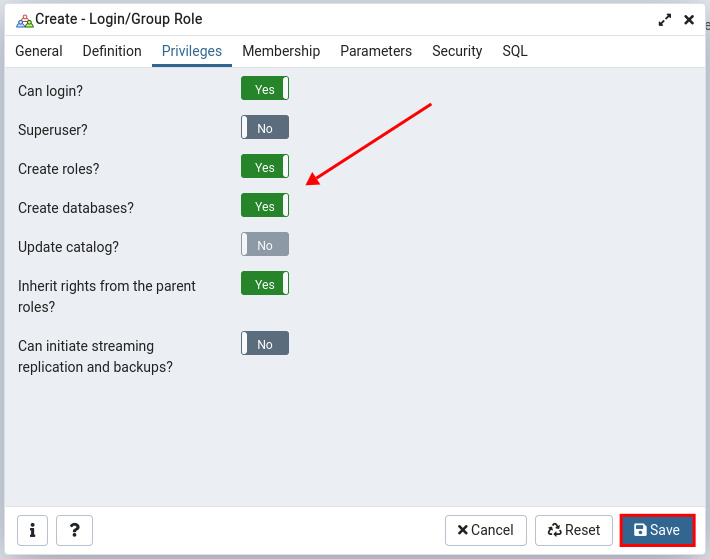Switch to the General tab
The height and width of the screenshot is (559, 710).
[39, 51]
